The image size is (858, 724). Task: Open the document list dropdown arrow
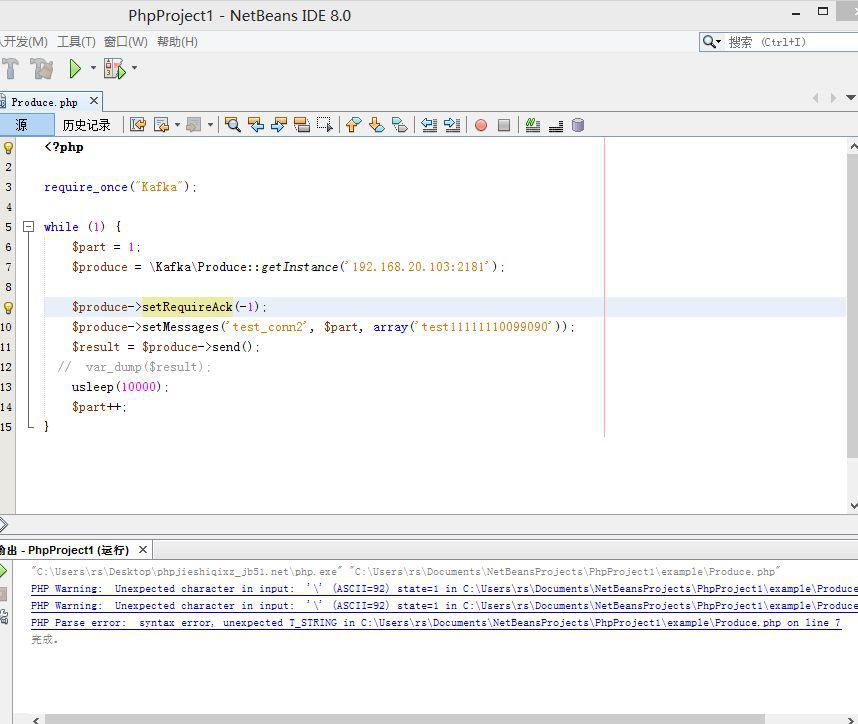pyautogui.click(x=850, y=98)
